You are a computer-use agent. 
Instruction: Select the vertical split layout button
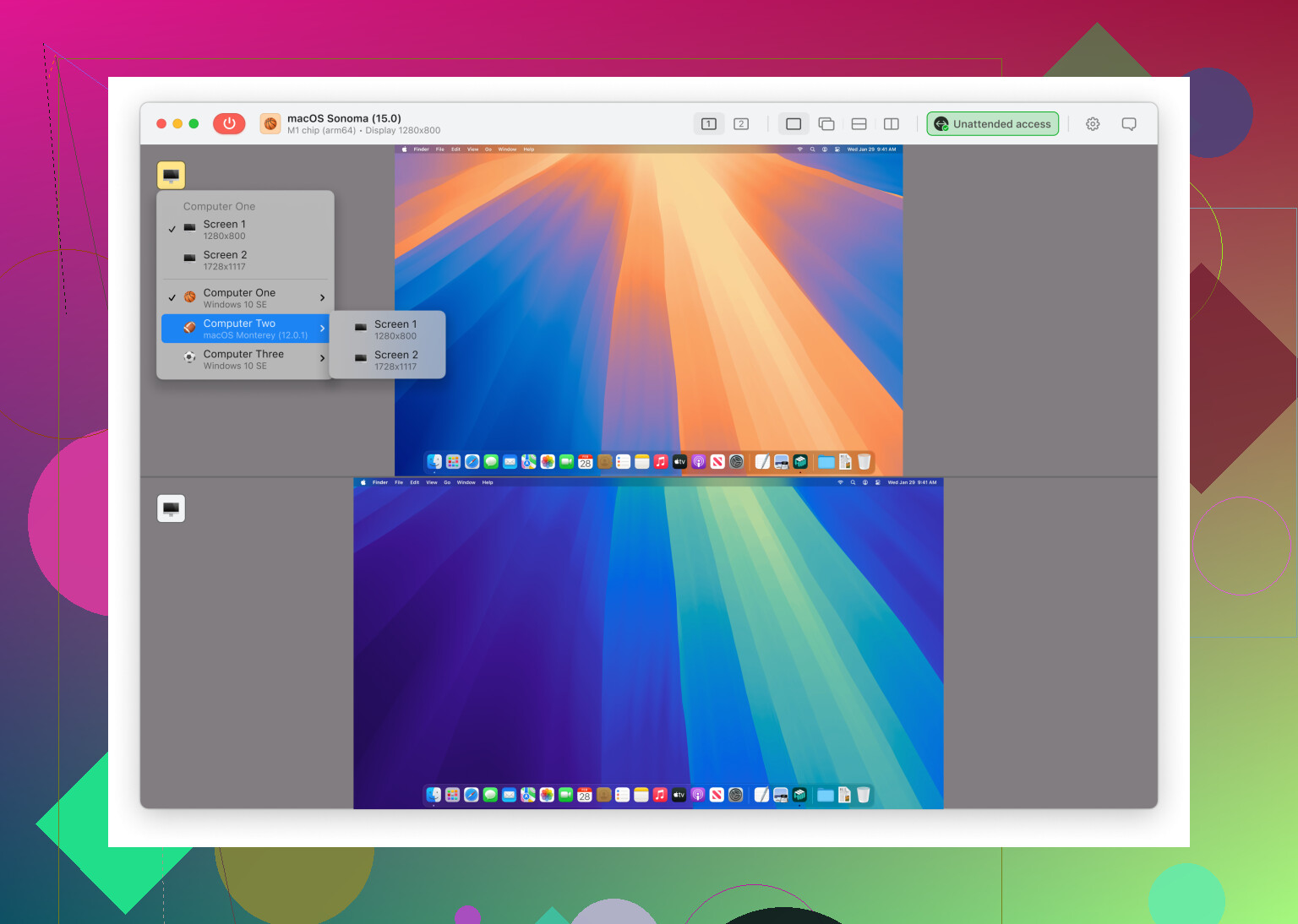[892, 124]
